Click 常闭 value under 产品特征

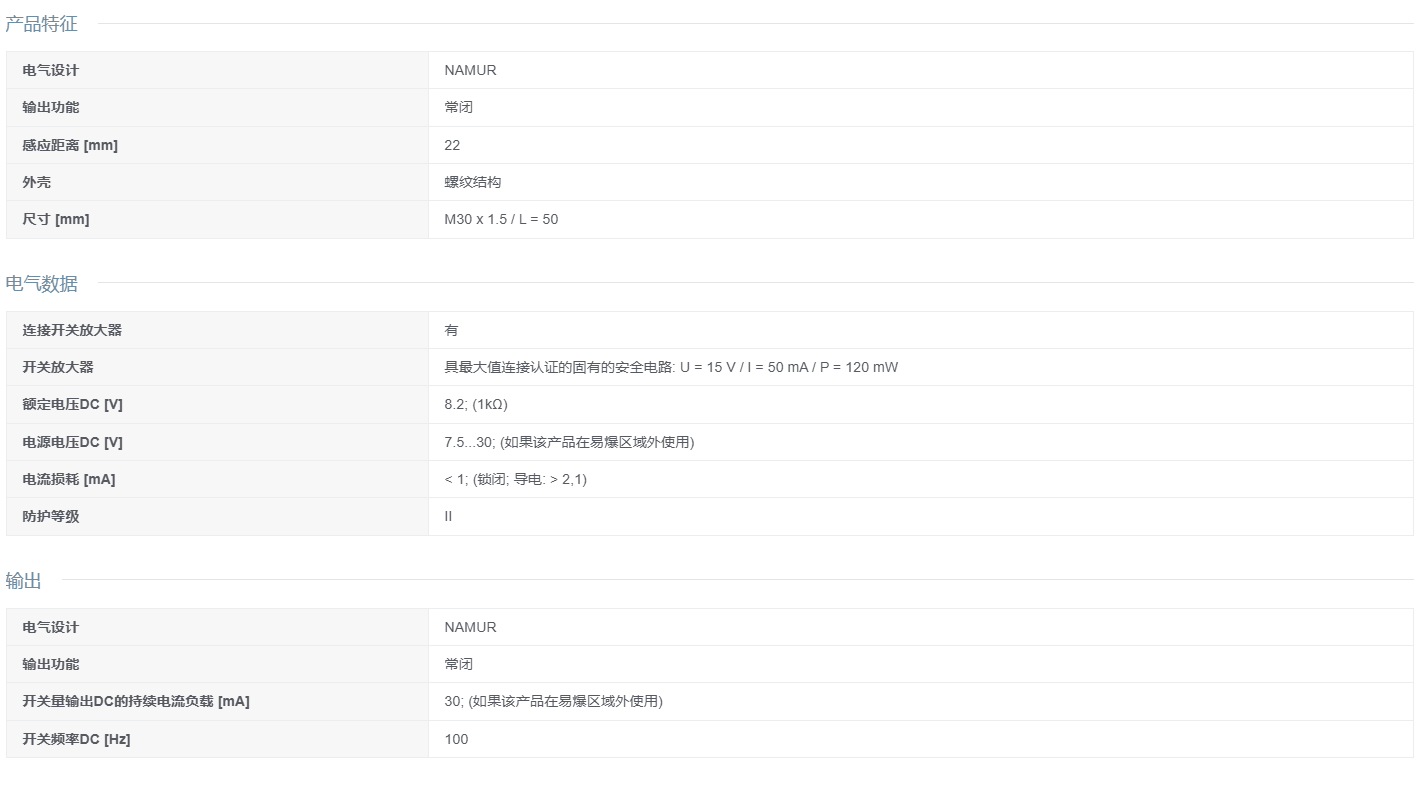pos(459,107)
